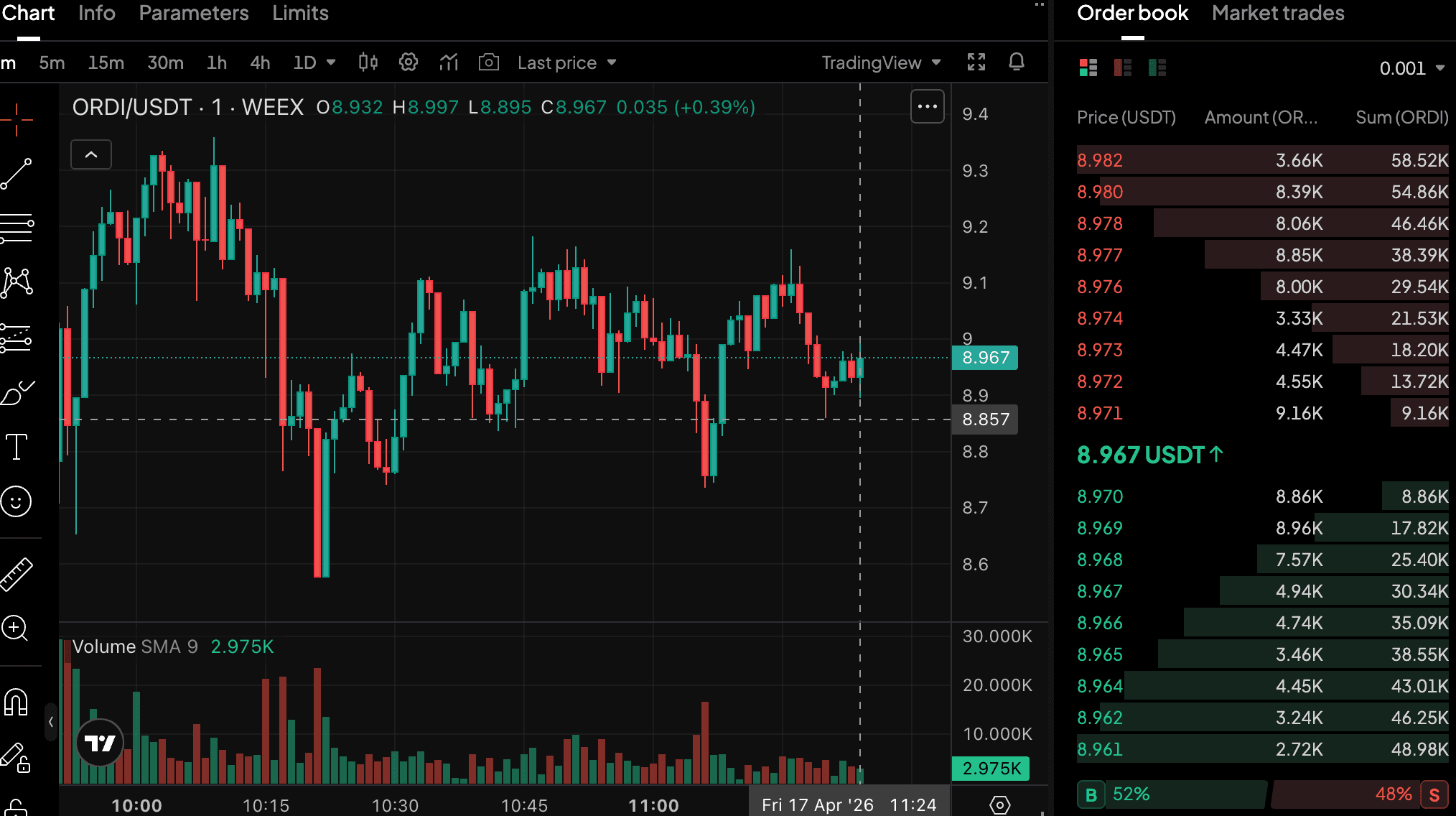This screenshot has height=816, width=1456.
Task: Open time axis settings gear icon
Action: point(1000,805)
